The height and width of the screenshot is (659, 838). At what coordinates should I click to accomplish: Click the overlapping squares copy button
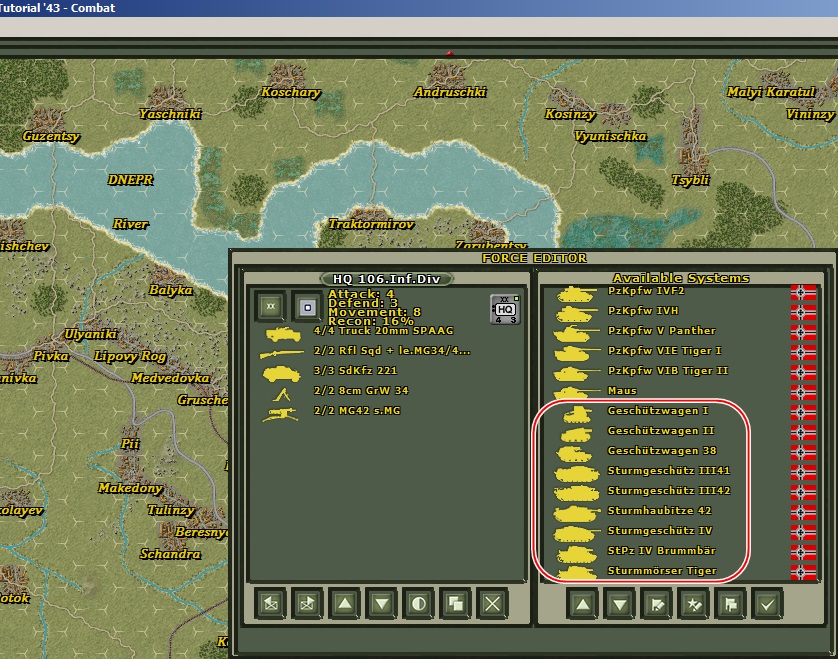455,604
